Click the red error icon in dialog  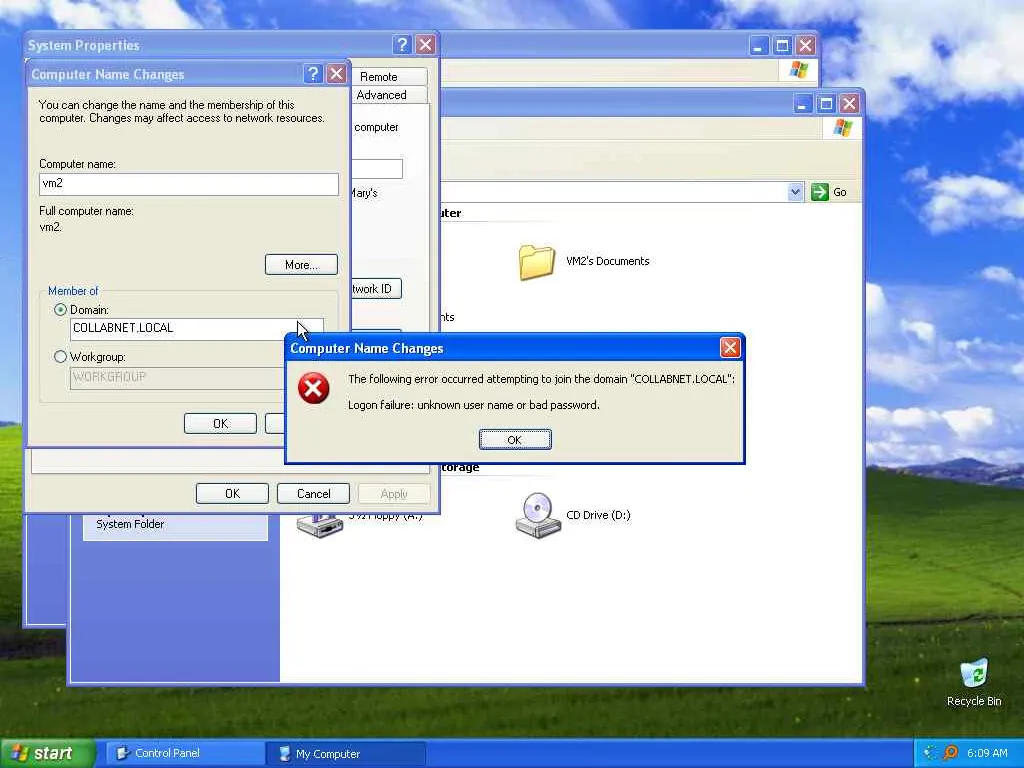(313, 389)
